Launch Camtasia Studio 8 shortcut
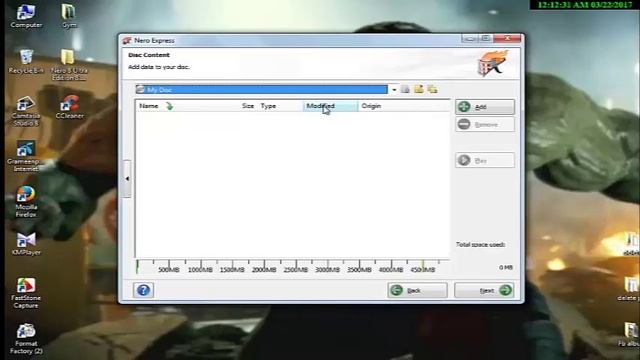The image size is (640, 360). point(26,111)
